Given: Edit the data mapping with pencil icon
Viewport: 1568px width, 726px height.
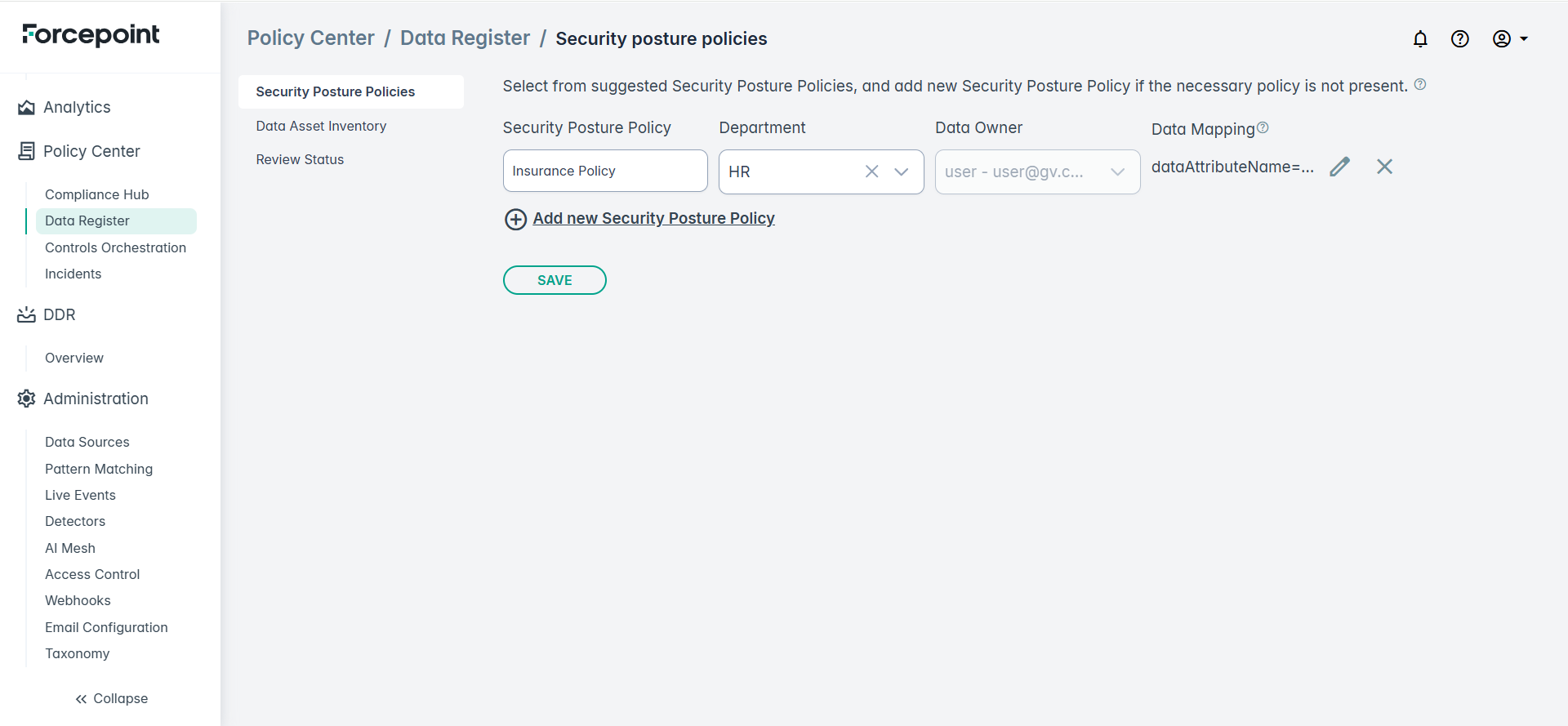Looking at the screenshot, I should 1339,167.
